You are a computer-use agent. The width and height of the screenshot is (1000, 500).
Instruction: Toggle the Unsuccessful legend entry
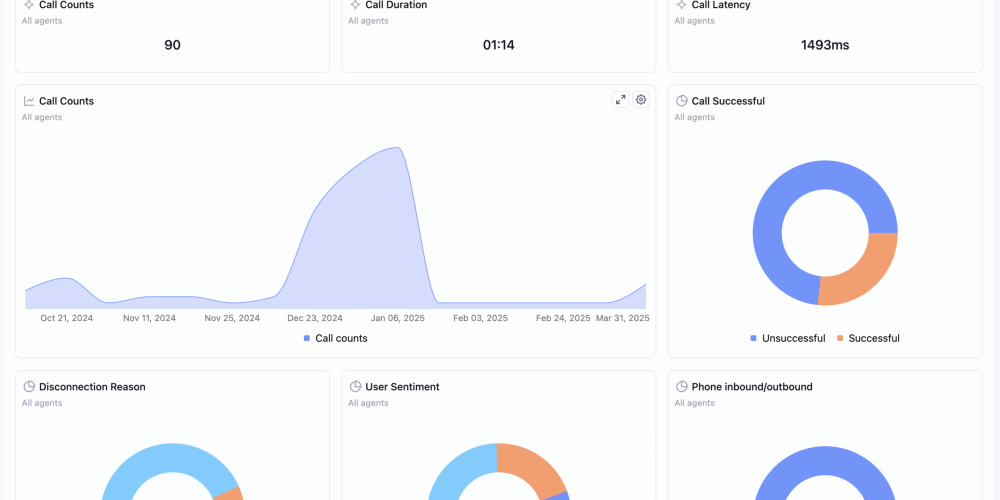[788, 338]
